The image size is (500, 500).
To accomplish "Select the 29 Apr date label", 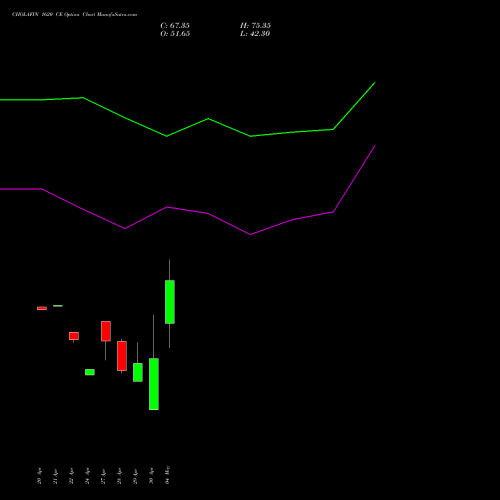I will [x=136, y=476].
